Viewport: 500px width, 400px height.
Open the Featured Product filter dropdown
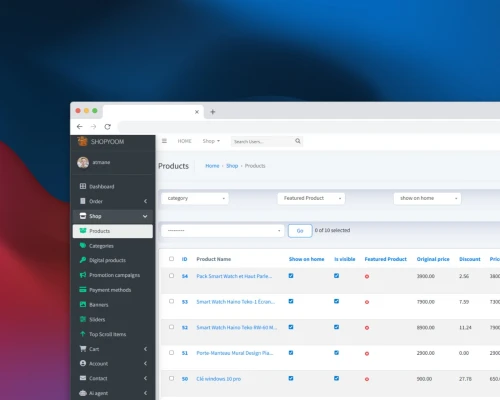311,198
